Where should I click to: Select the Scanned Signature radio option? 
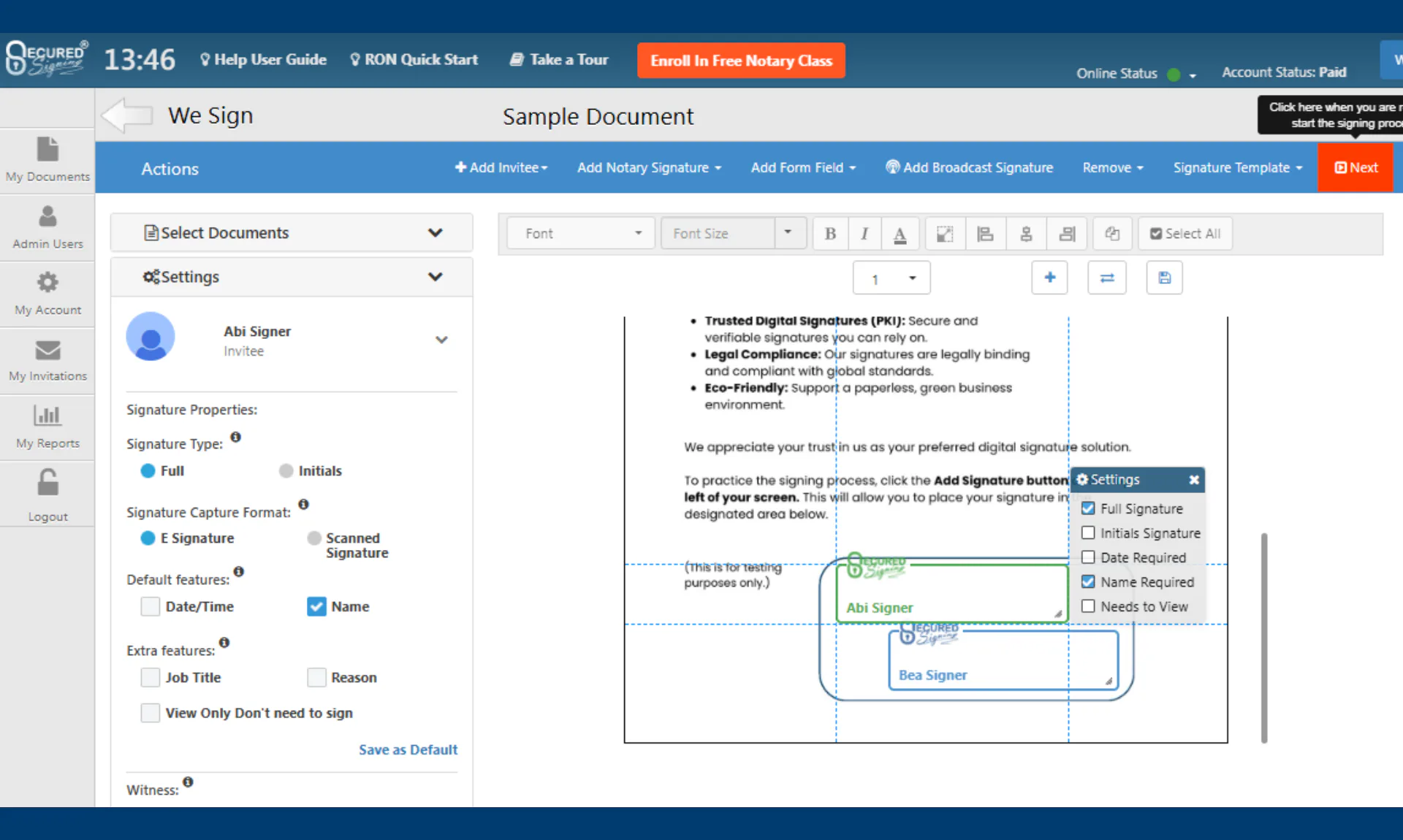pos(314,538)
